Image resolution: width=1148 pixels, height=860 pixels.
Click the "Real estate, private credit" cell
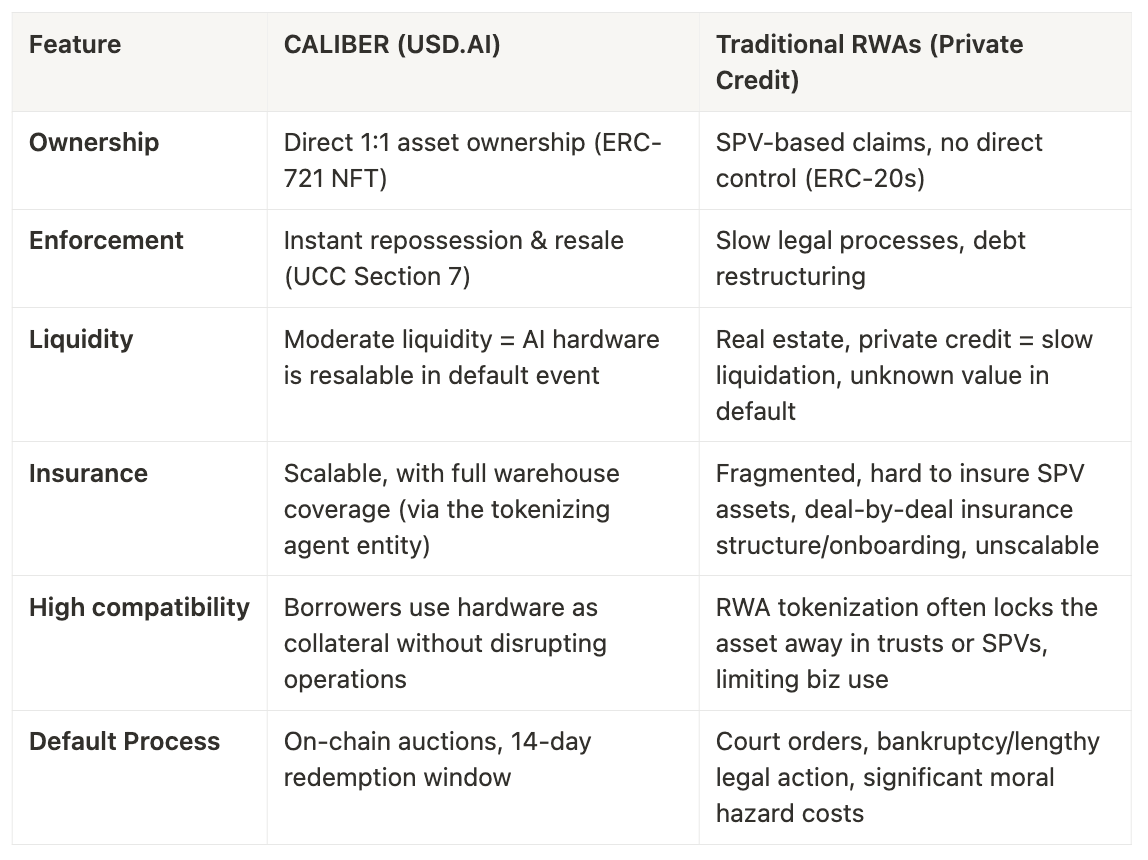coord(904,375)
